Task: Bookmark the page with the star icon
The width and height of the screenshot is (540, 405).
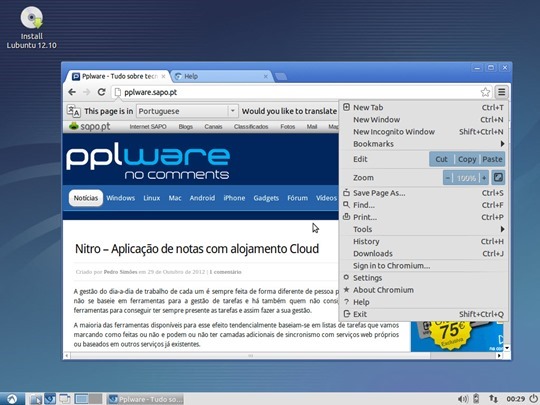Action: point(485,92)
